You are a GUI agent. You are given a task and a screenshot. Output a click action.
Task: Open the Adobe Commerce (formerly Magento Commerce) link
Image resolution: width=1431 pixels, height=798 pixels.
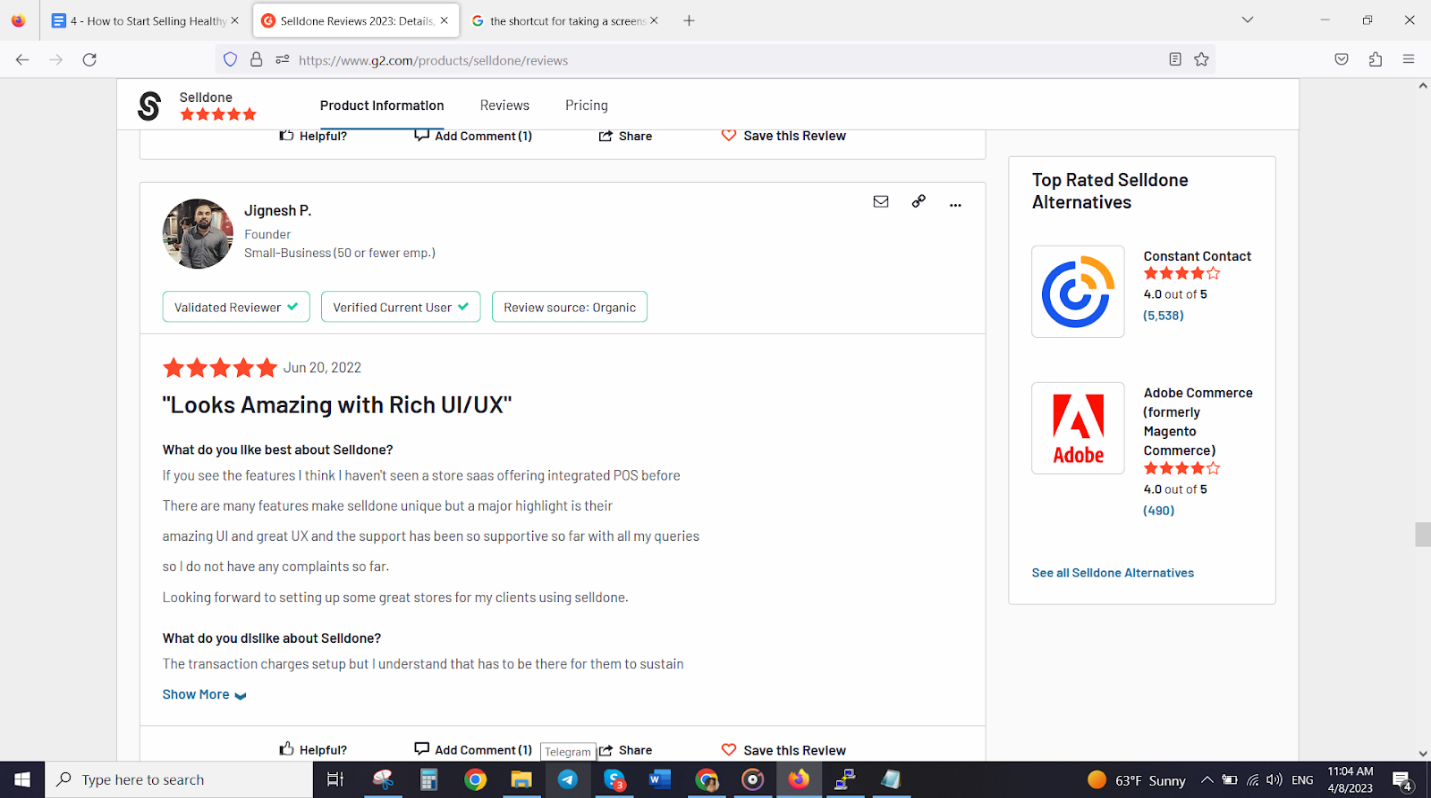tap(1198, 421)
